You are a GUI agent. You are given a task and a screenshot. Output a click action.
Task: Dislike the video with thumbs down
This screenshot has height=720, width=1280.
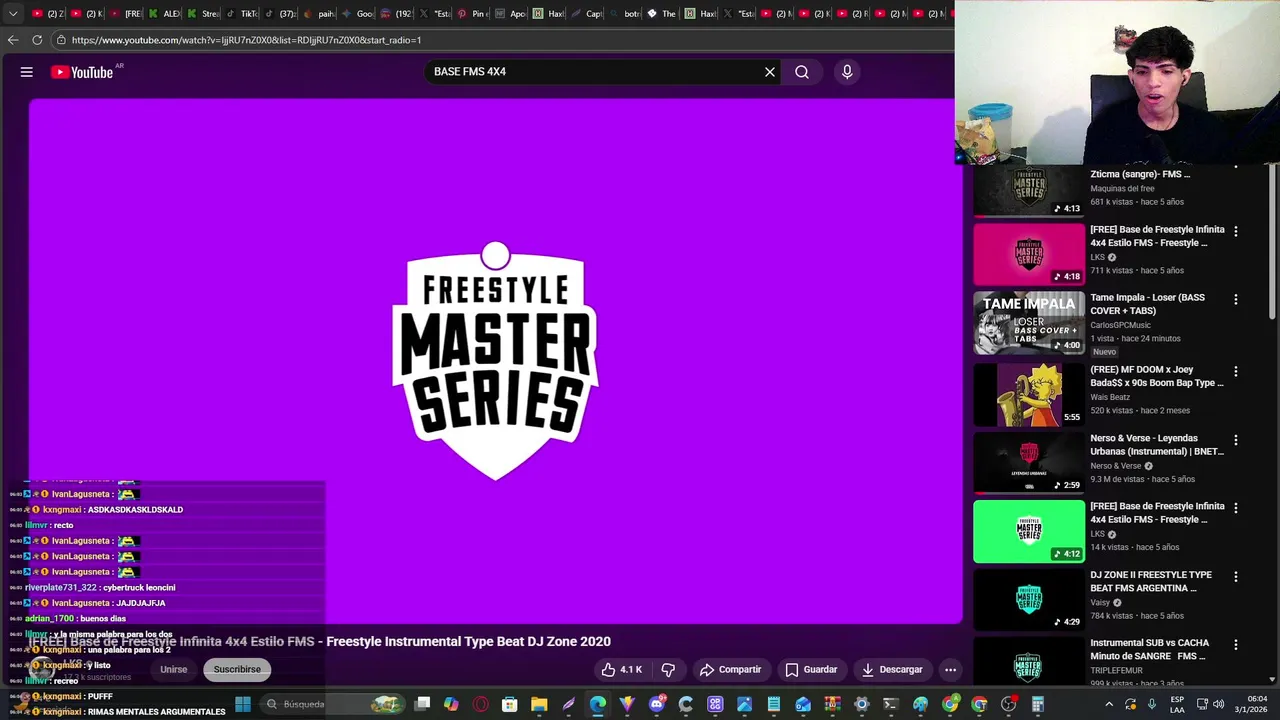coord(668,669)
